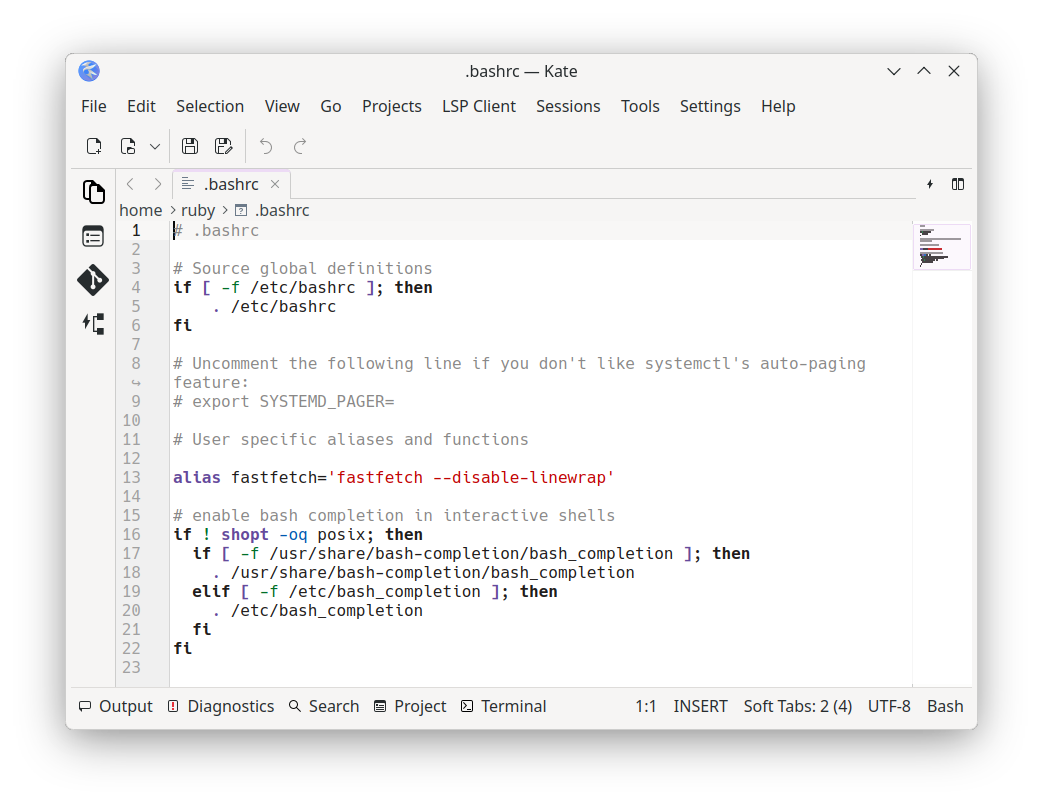Open the Bash syntax mode selector
1043x807 pixels.
point(944,706)
